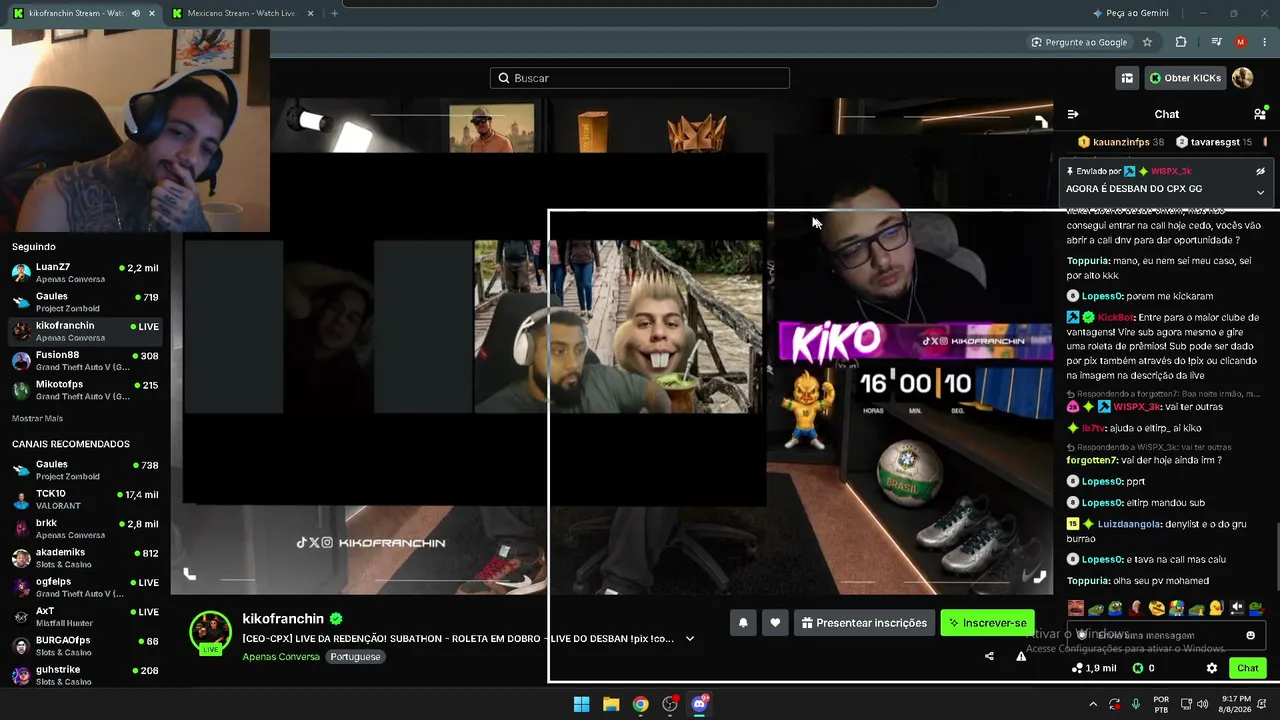This screenshot has width=1280, height=720.
Task: Click Pergunte ao Google lens button
Action: [x=1079, y=42]
